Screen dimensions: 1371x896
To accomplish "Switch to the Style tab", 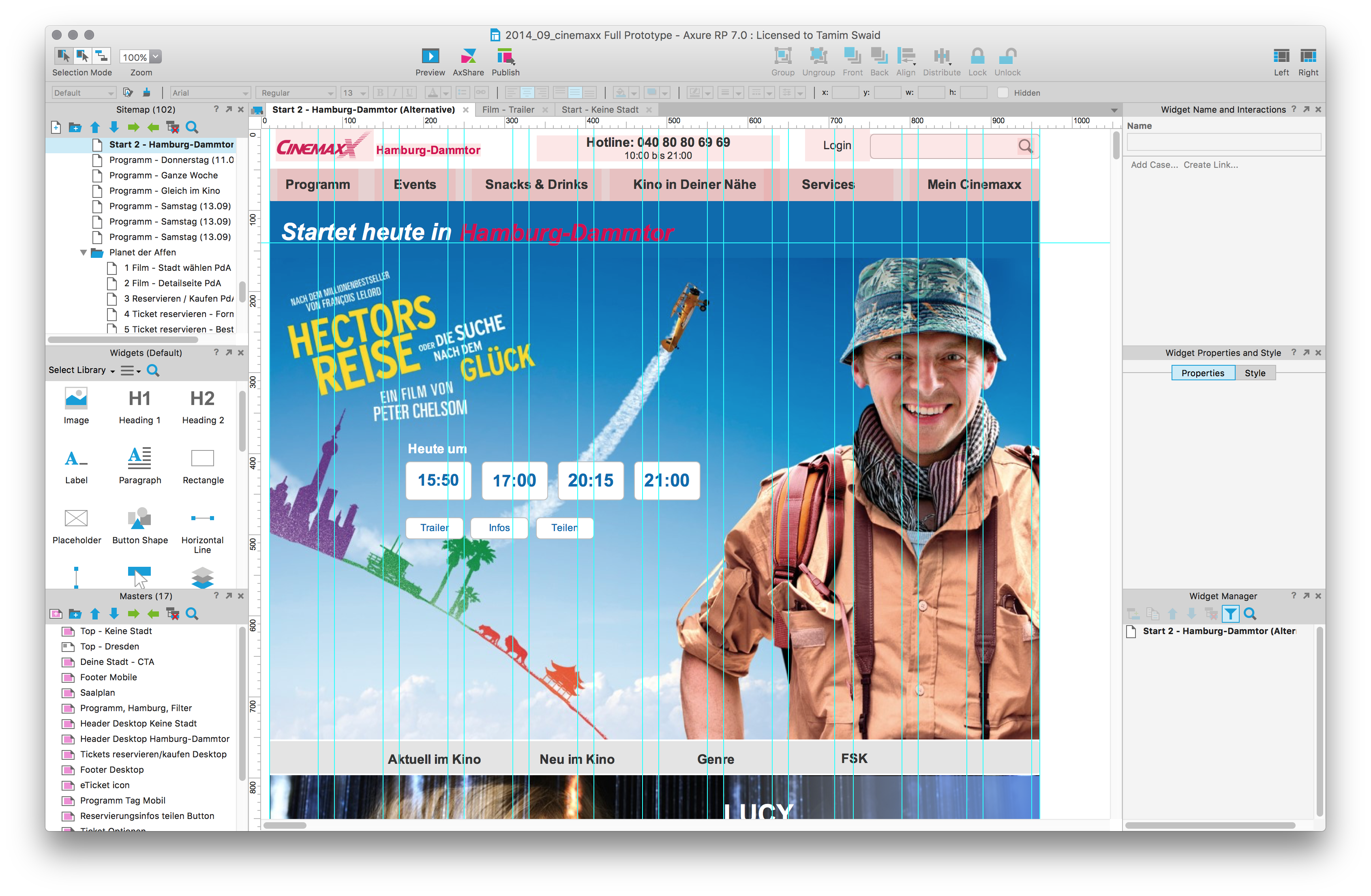I will [x=1255, y=373].
